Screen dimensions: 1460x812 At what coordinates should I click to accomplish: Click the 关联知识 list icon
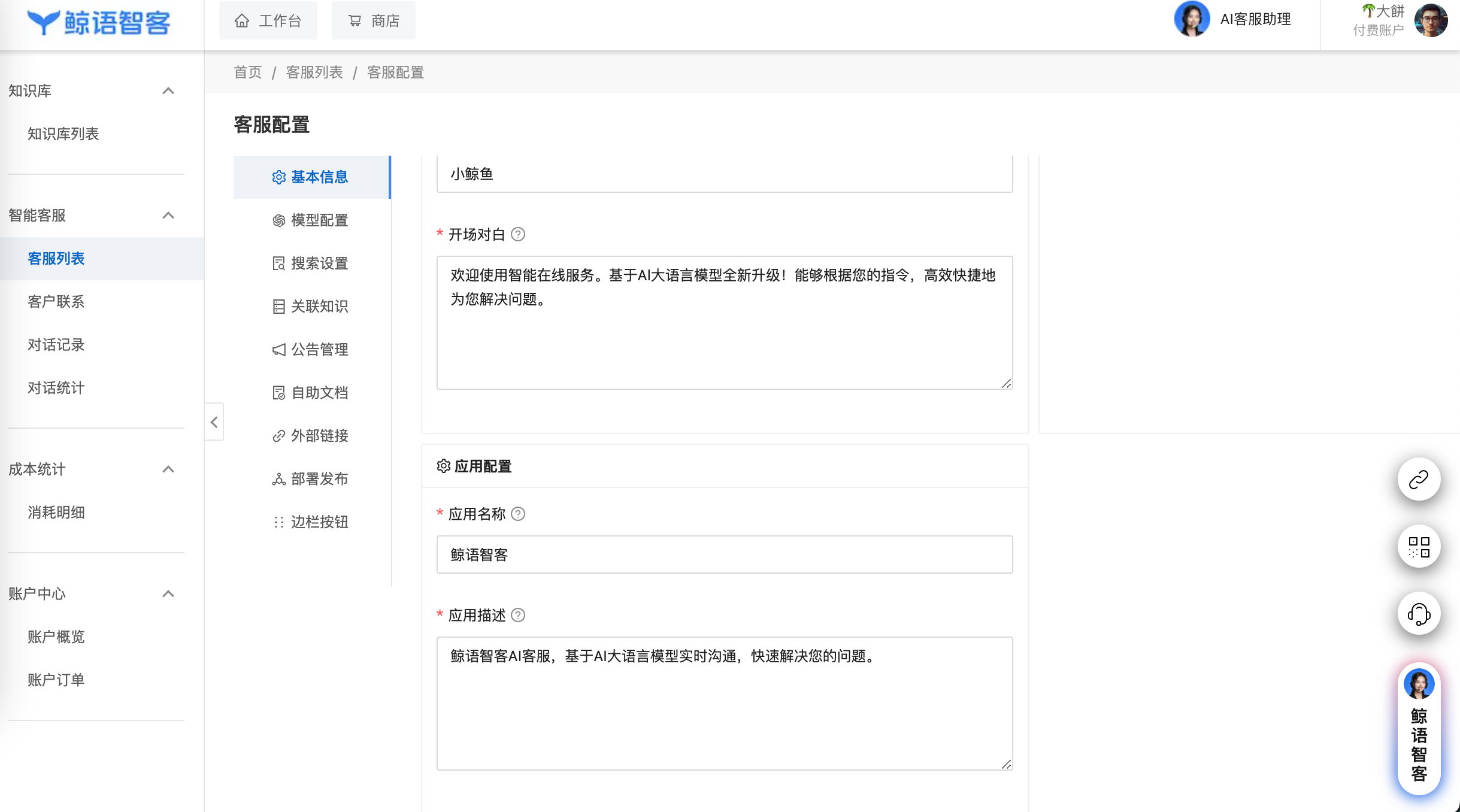click(278, 307)
